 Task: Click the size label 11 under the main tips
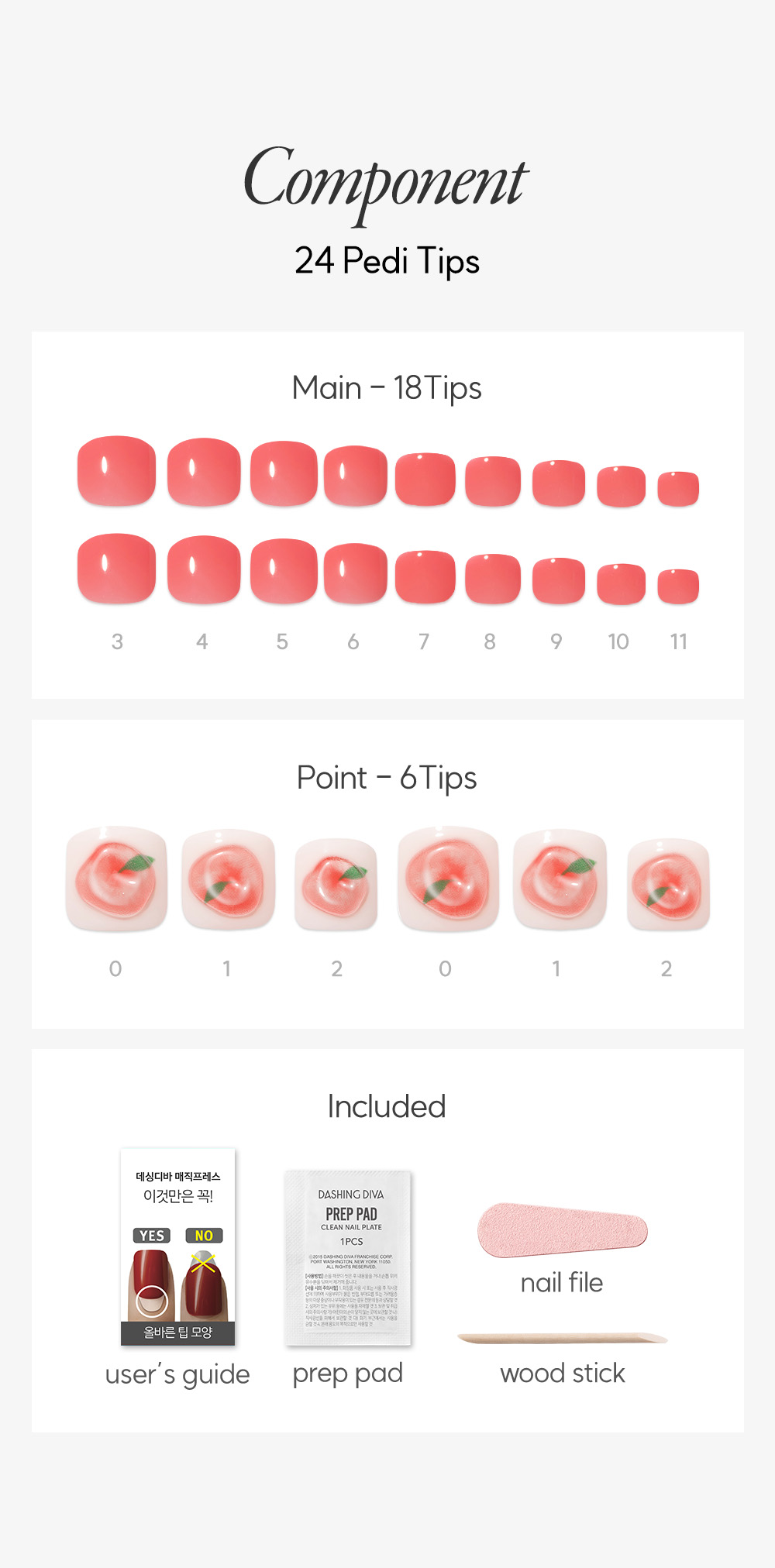tap(679, 641)
